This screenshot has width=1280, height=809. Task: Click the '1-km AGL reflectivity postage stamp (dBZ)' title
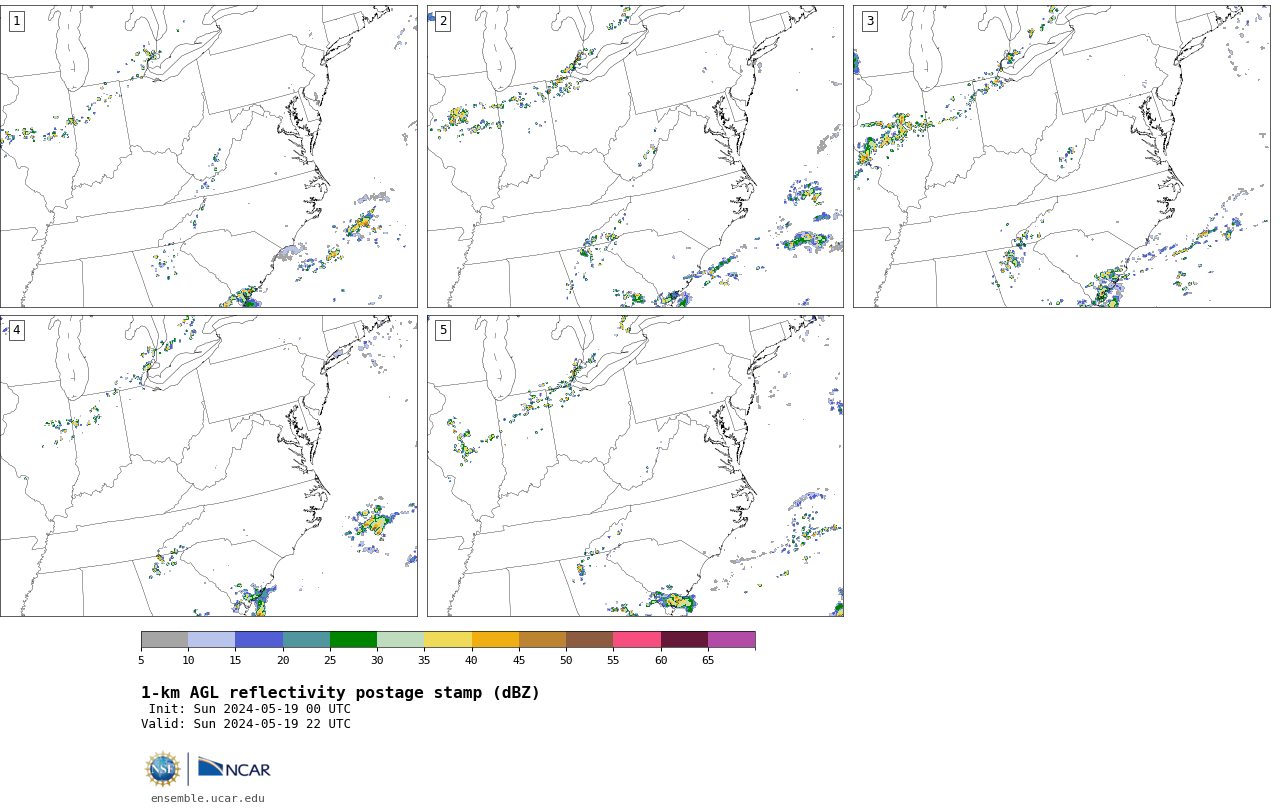click(x=340, y=693)
